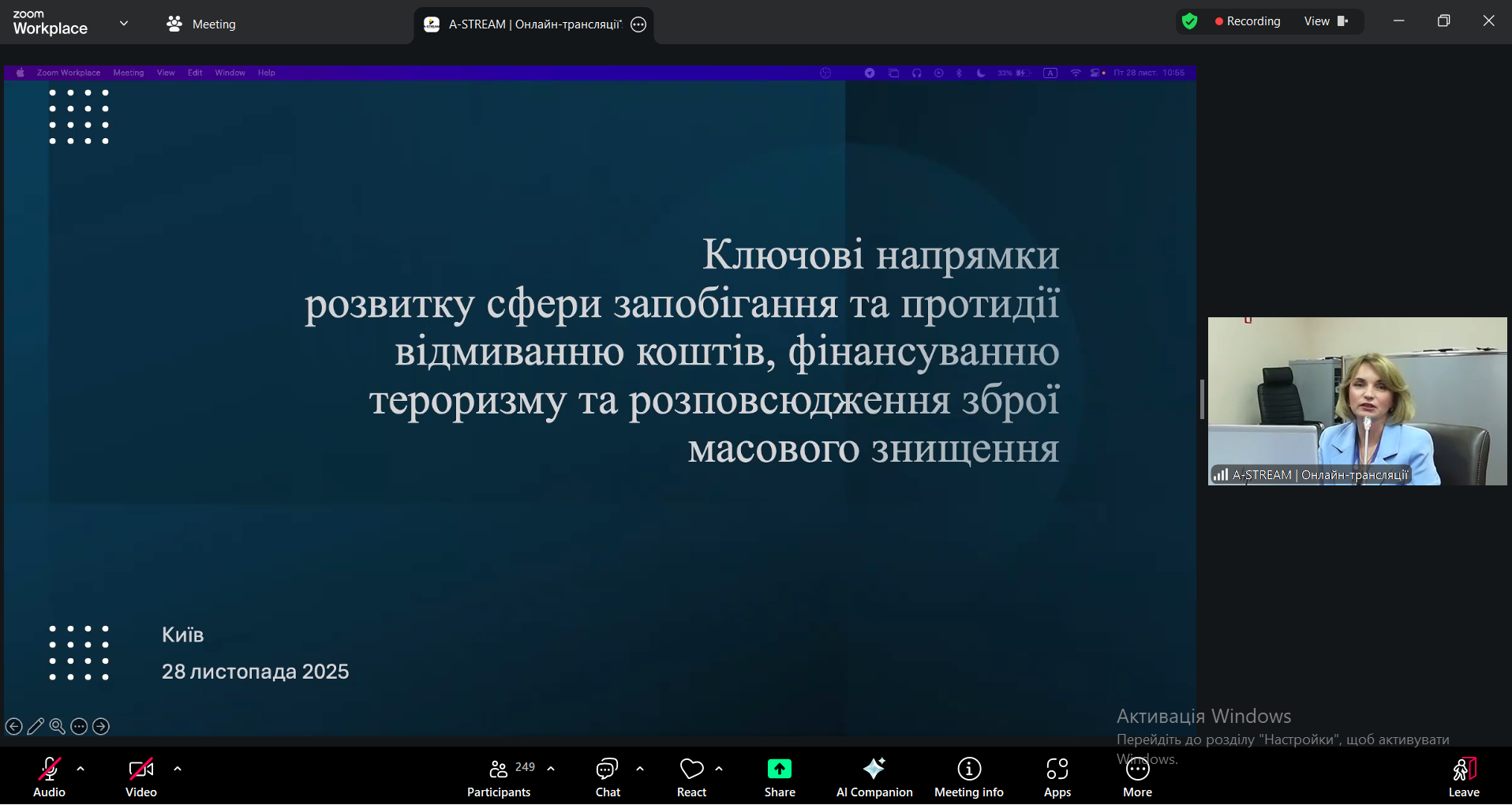Show Meeting info
Screen dimensions: 1512x805
968,777
